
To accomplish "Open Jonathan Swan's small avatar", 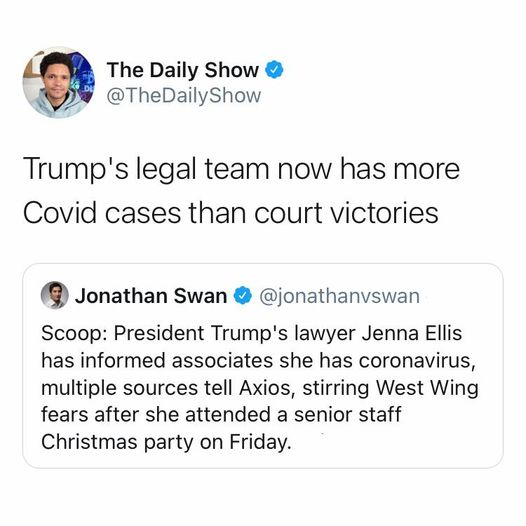I will pos(55,295).
